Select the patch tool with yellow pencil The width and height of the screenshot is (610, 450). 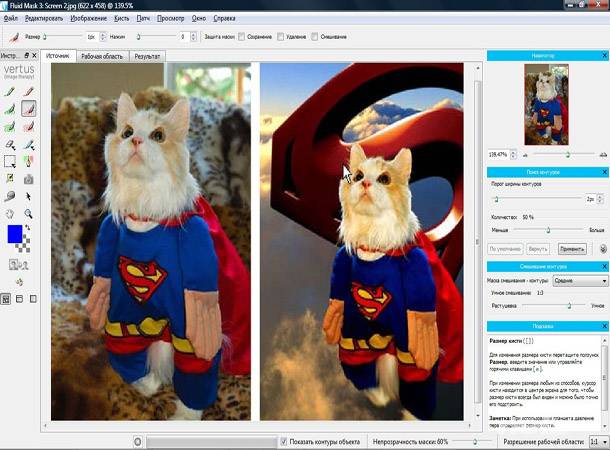click(x=10, y=179)
